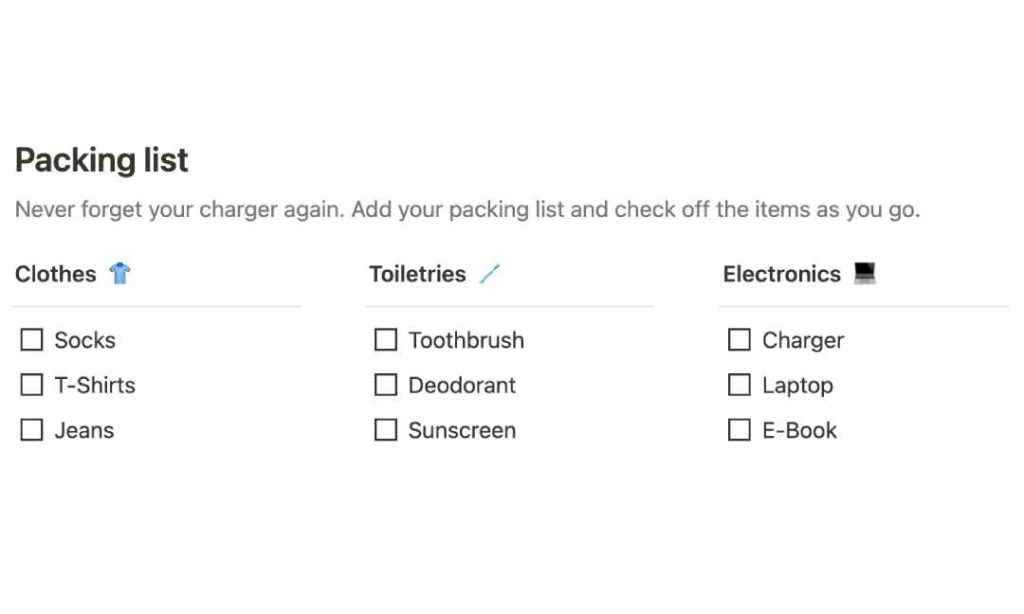Check off the Socks checkbox
This screenshot has width=1024, height=614.
32,340
